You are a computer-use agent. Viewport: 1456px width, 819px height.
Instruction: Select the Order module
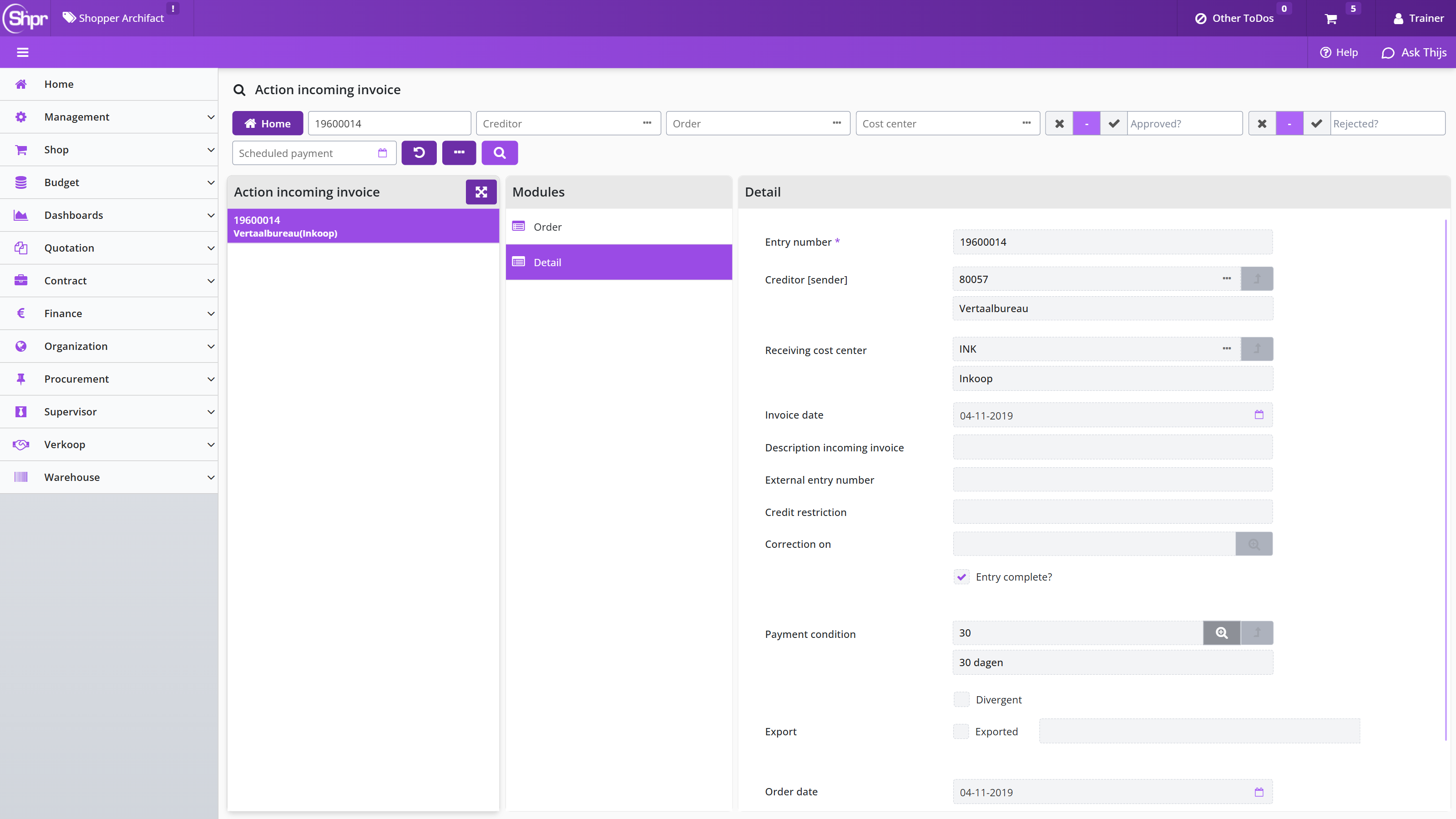coord(618,227)
